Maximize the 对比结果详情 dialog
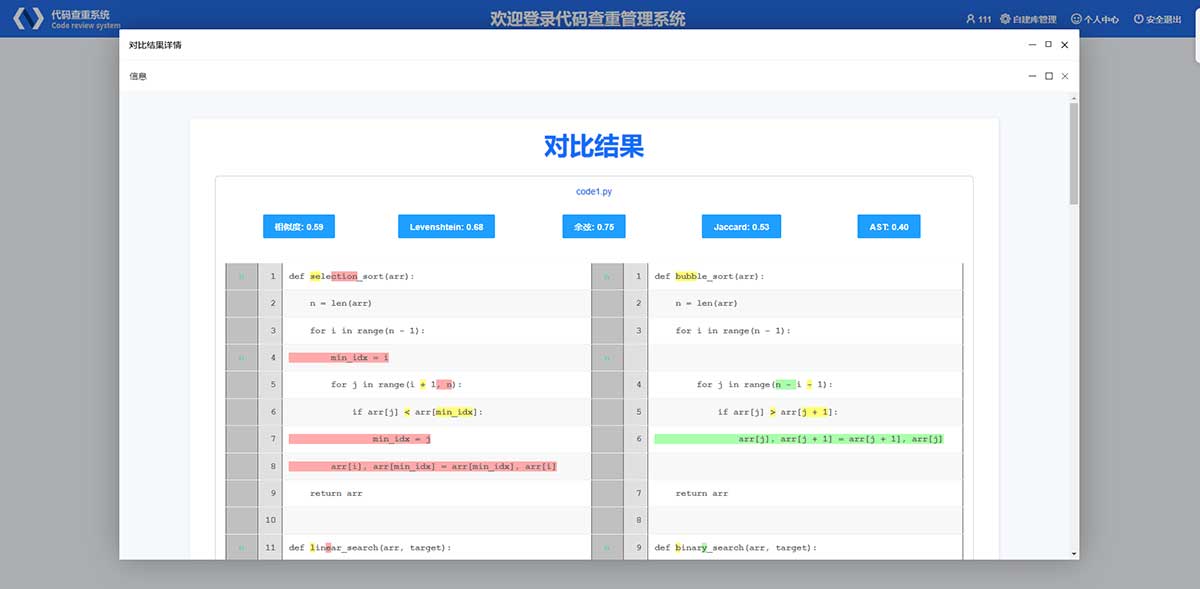 coord(1048,45)
